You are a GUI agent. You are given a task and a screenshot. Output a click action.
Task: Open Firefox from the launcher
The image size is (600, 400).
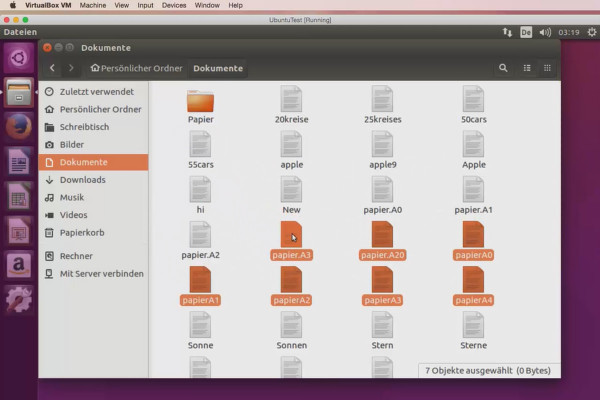point(19,127)
